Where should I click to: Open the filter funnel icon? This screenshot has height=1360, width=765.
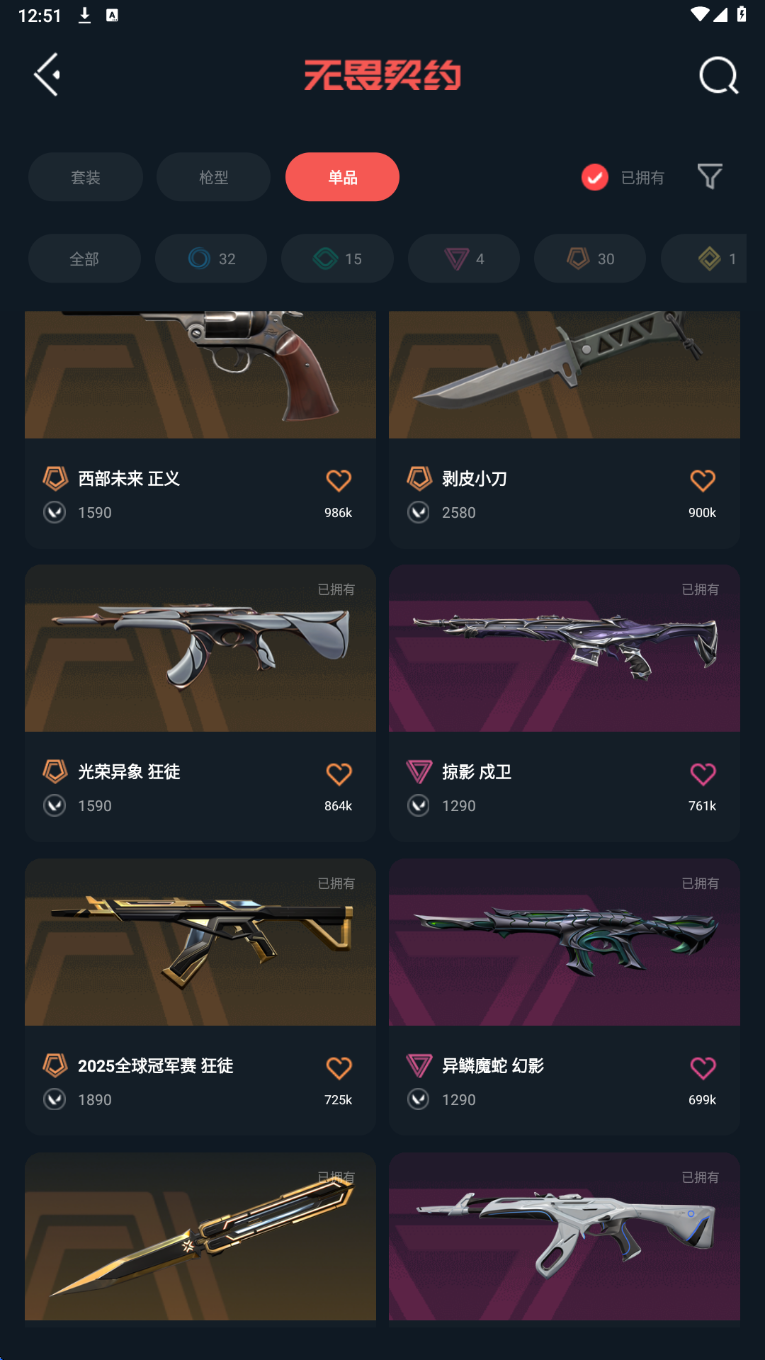click(x=710, y=177)
